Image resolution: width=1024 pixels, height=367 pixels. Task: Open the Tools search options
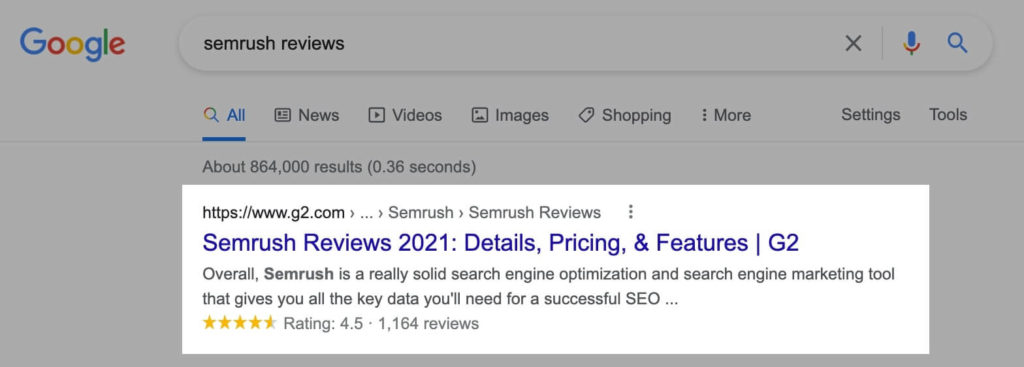pyautogui.click(x=948, y=115)
